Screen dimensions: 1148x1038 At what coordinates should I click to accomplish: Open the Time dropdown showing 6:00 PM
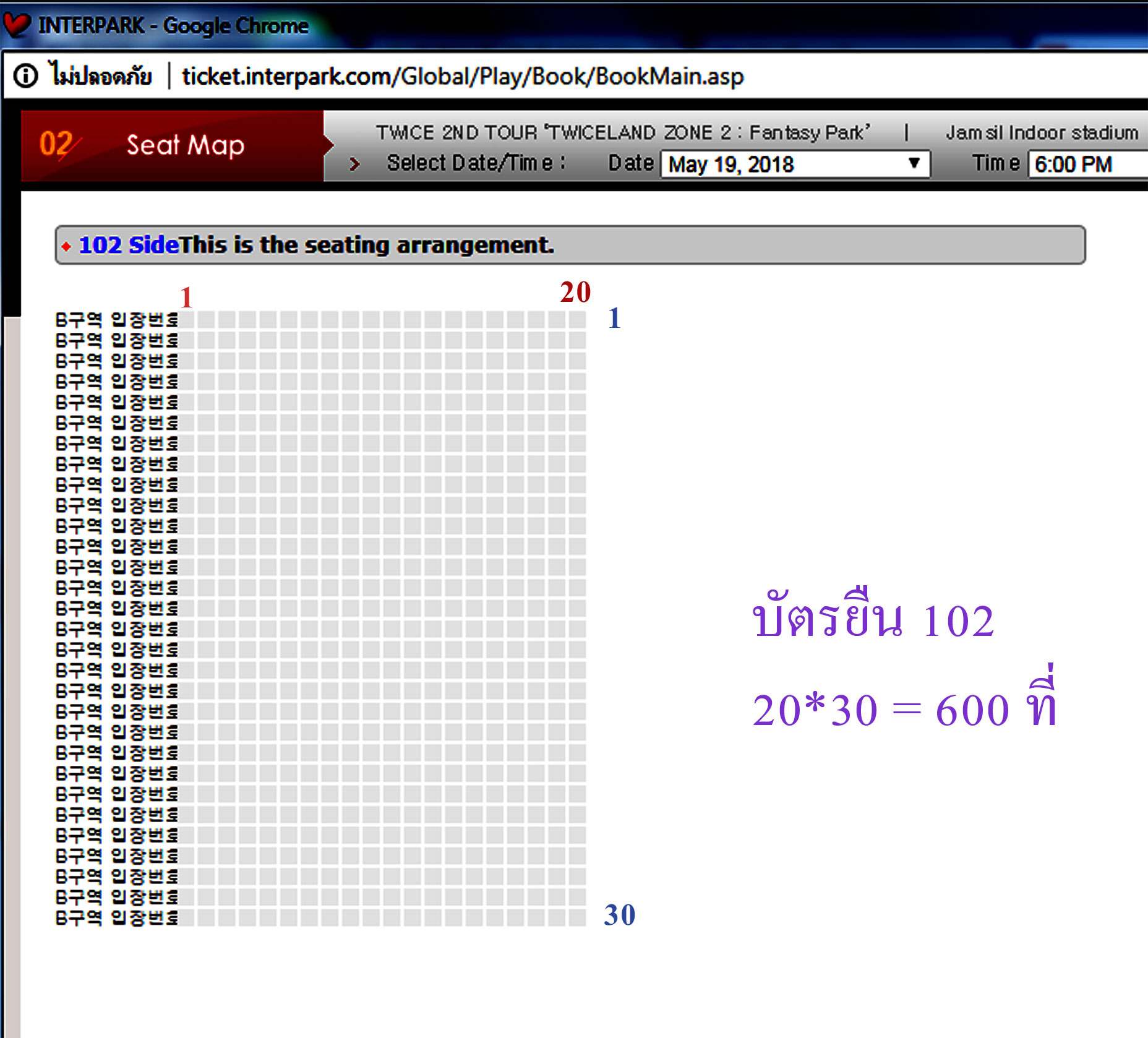(1088, 165)
